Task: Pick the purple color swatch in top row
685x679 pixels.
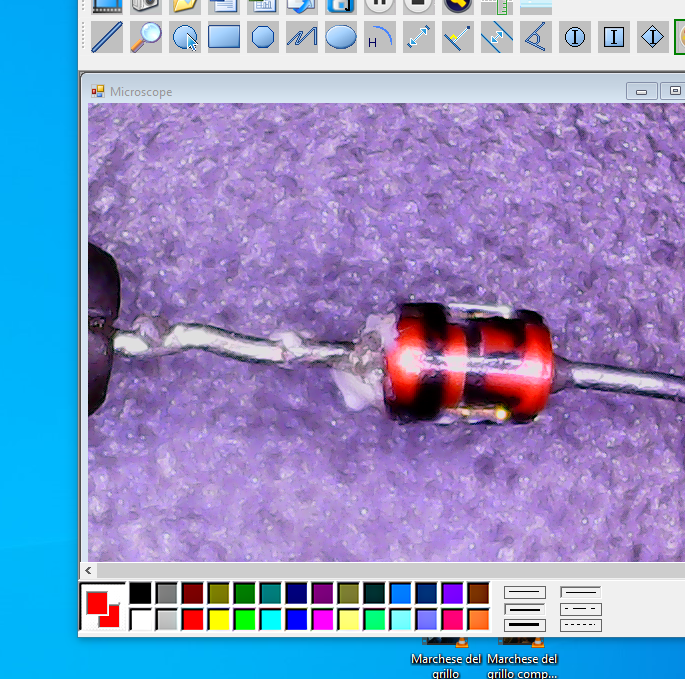Action: pos(322,593)
